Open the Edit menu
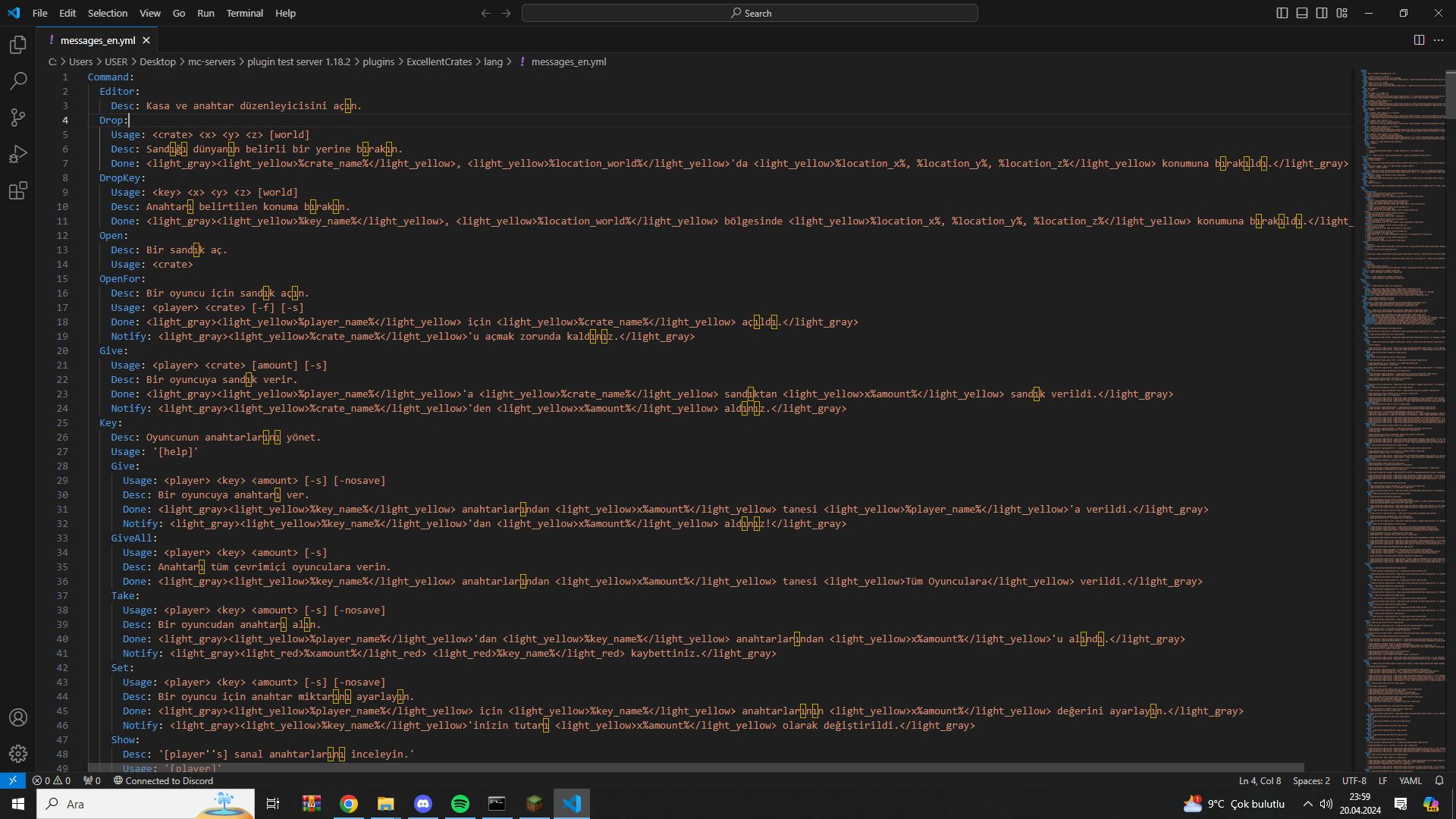1456x819 pixels. tap(67, 13)
